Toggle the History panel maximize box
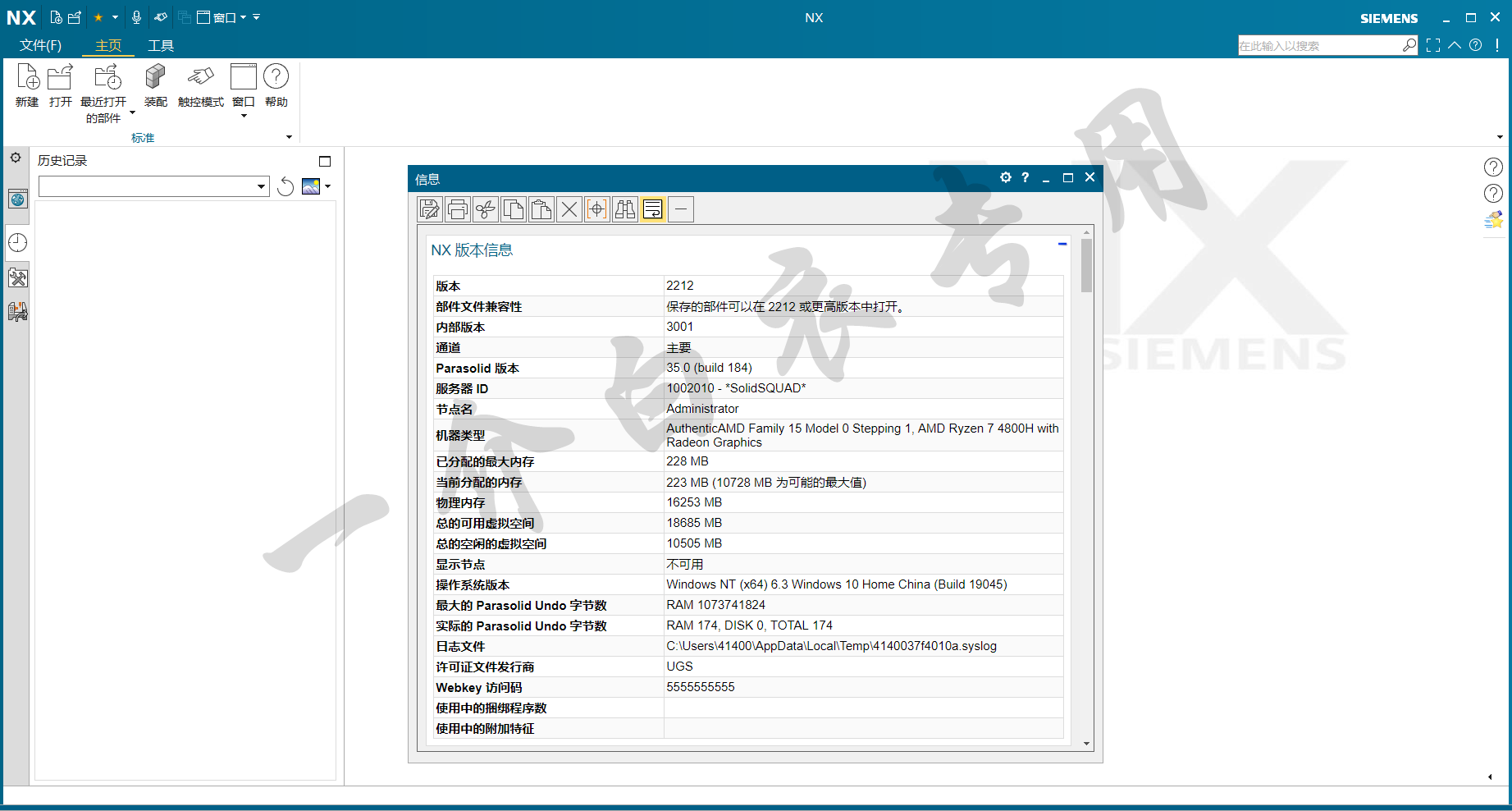 (325, 161)
